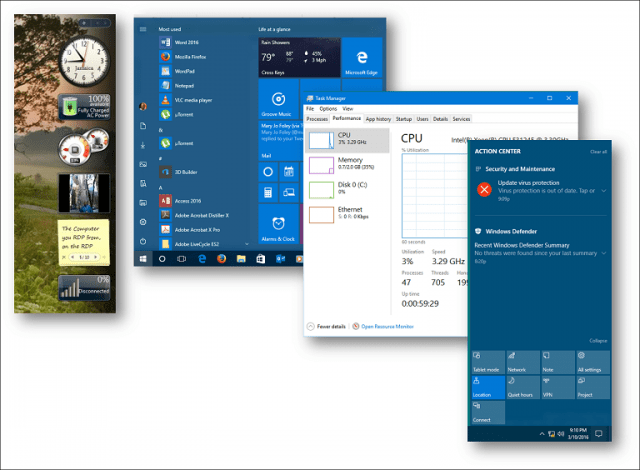Toggle Location quick action off

488,387
